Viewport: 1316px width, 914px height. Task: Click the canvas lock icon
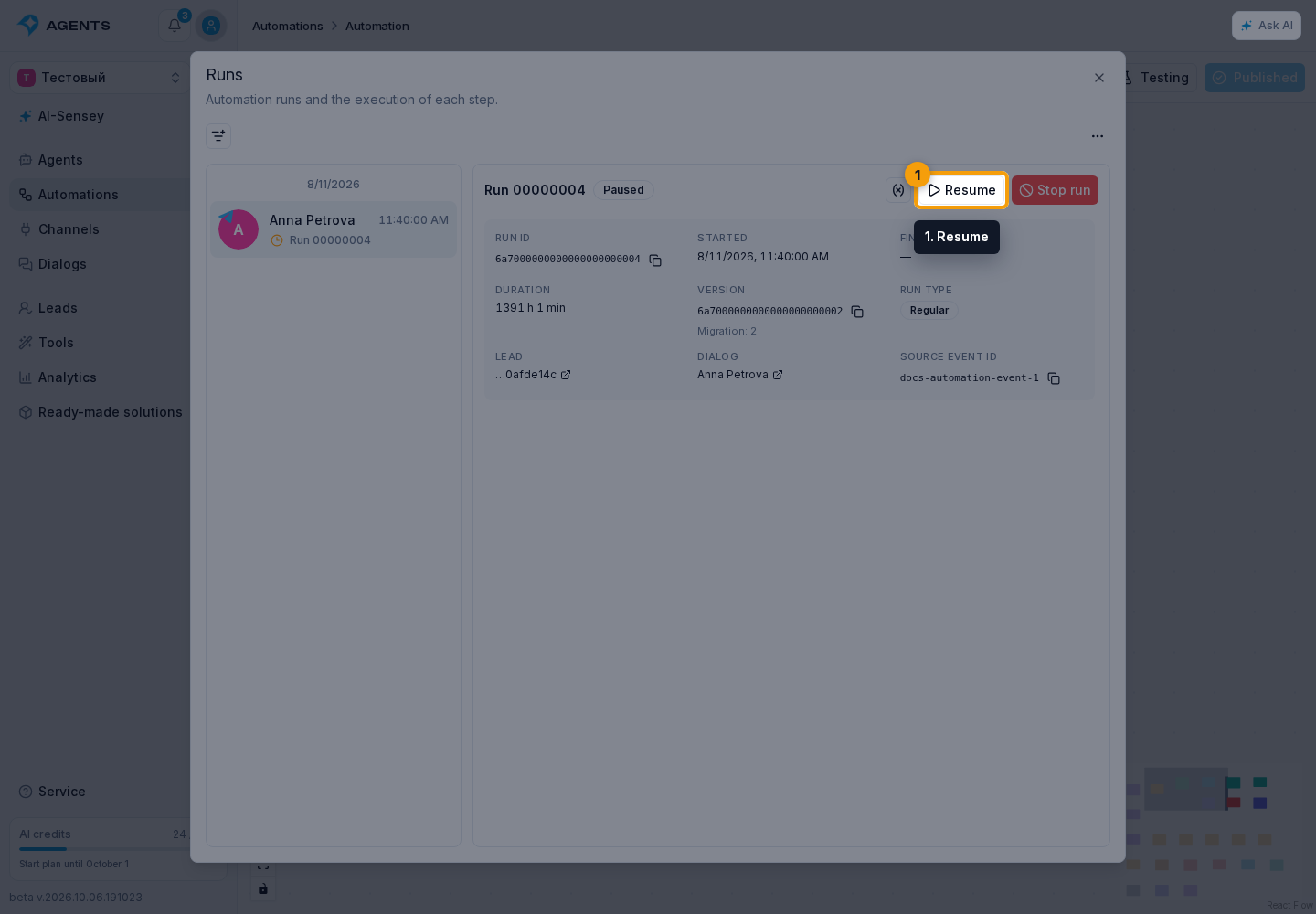[263, 888]
